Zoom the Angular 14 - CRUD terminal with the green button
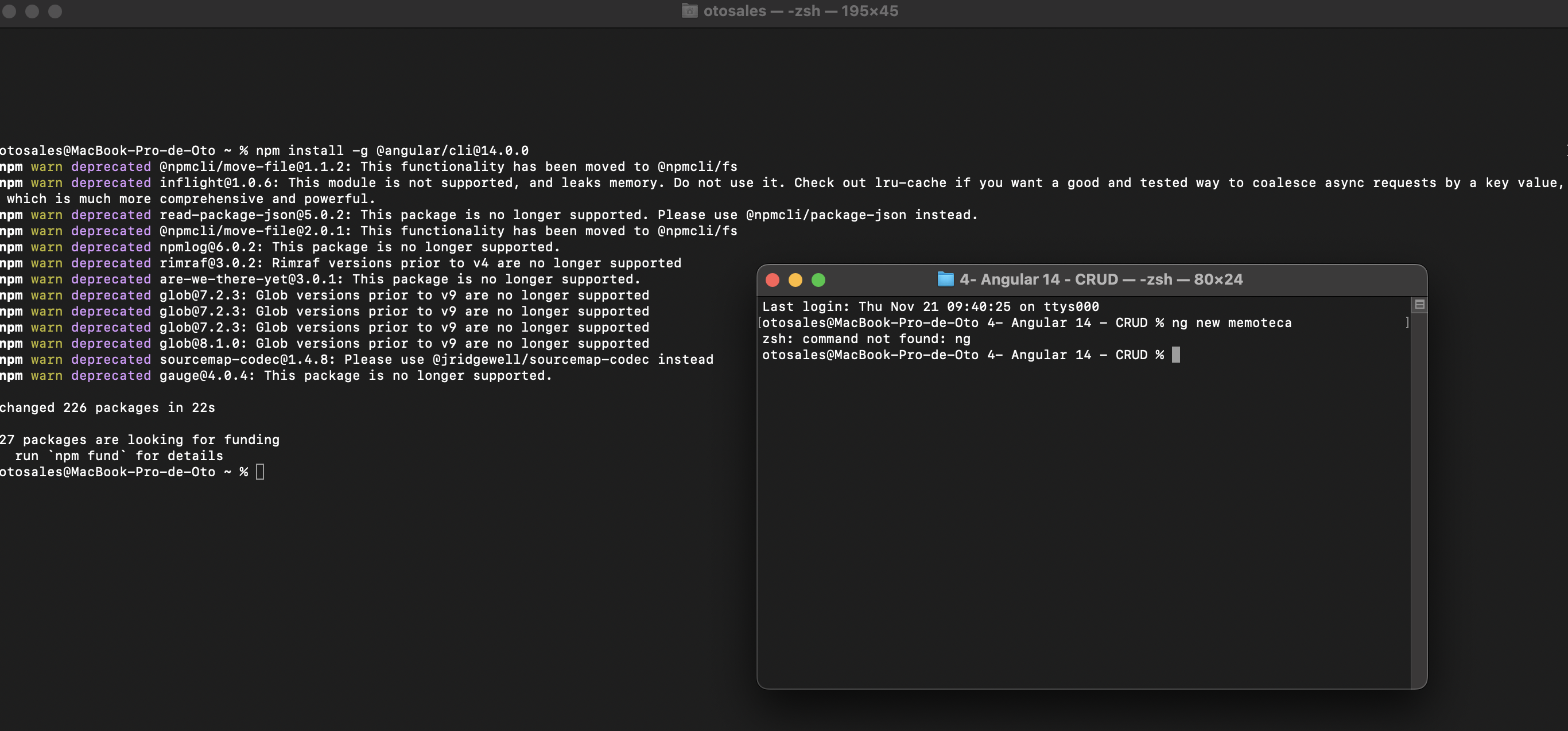1568x731 pixels. pyautogui.click(x=818, y=280)
